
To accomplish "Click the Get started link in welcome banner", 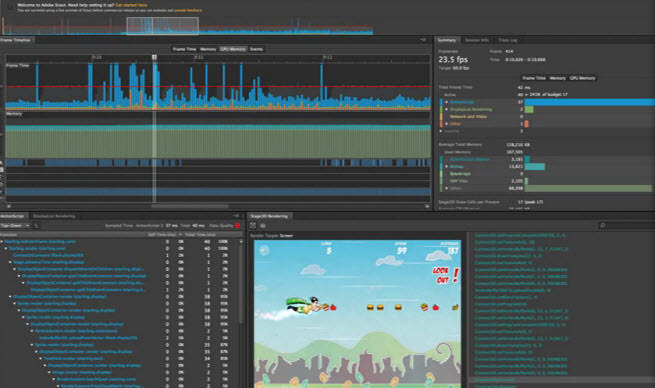I will click(131, 5).
